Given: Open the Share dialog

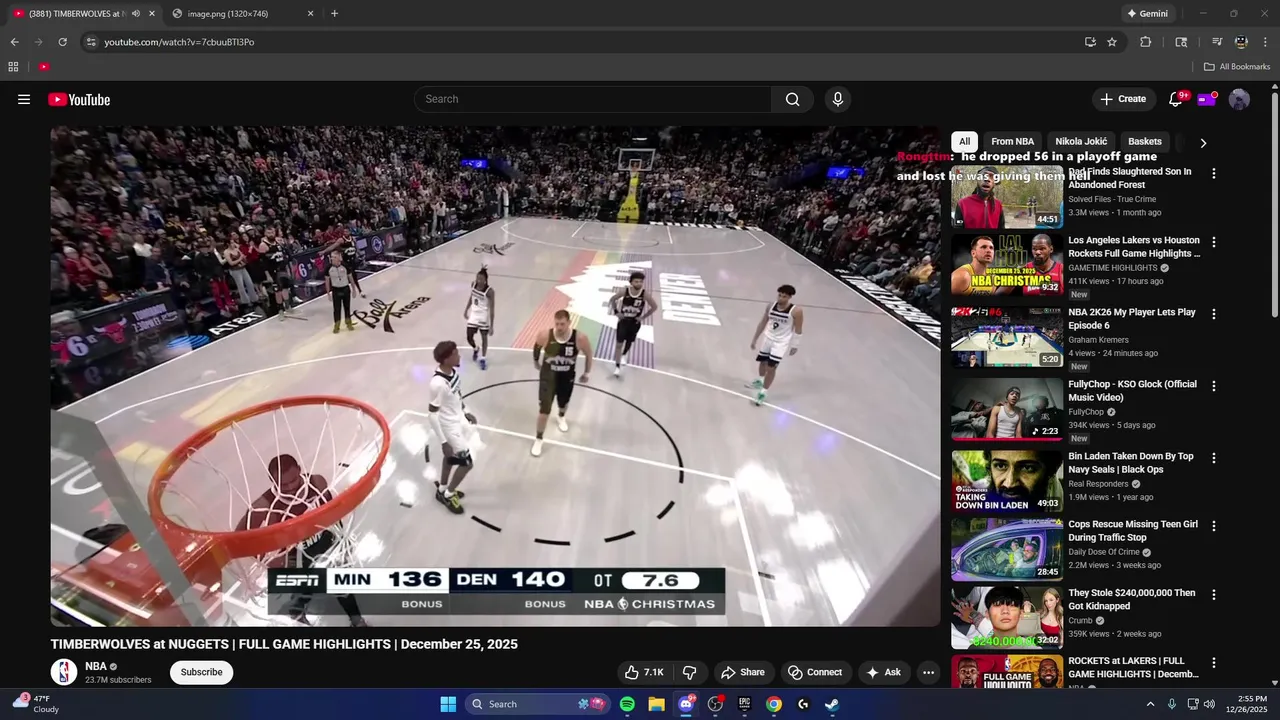Looking at the screenshot, I should 742,672.
